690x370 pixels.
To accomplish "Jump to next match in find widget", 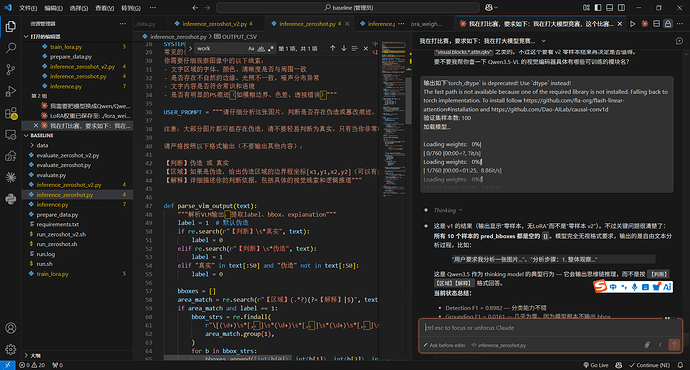I will pyautogui.click(x=344, y=48).
